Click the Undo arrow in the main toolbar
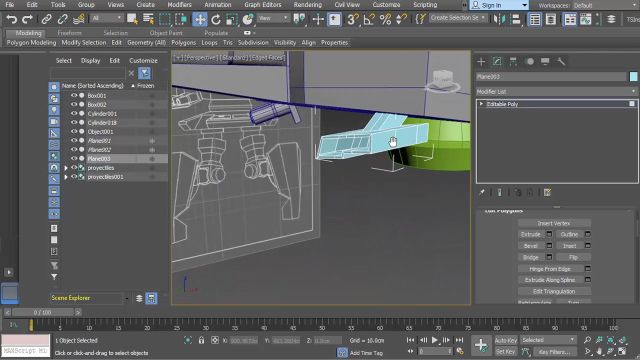This screenshot has width=640, height=360. (12, 19)
